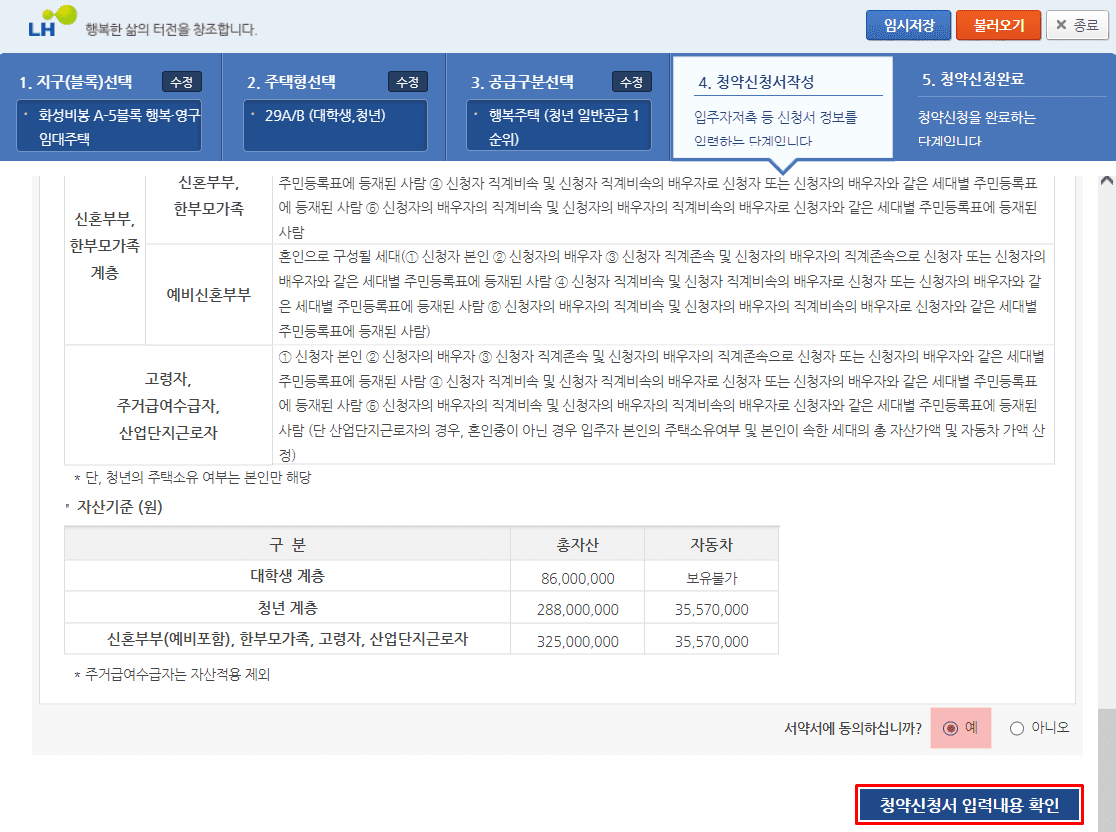Select the 아니오 radio button
This screenshot has height=832, width=1116.
coord(1017,728)
